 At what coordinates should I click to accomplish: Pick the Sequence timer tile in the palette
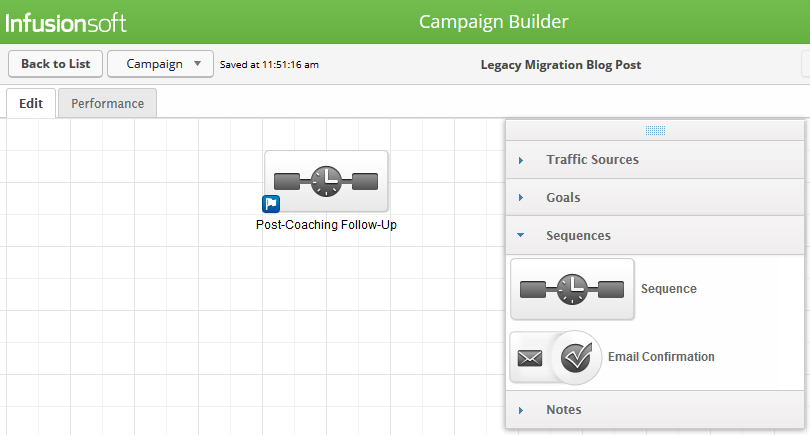pyautogui.click(x=572, y=289)
